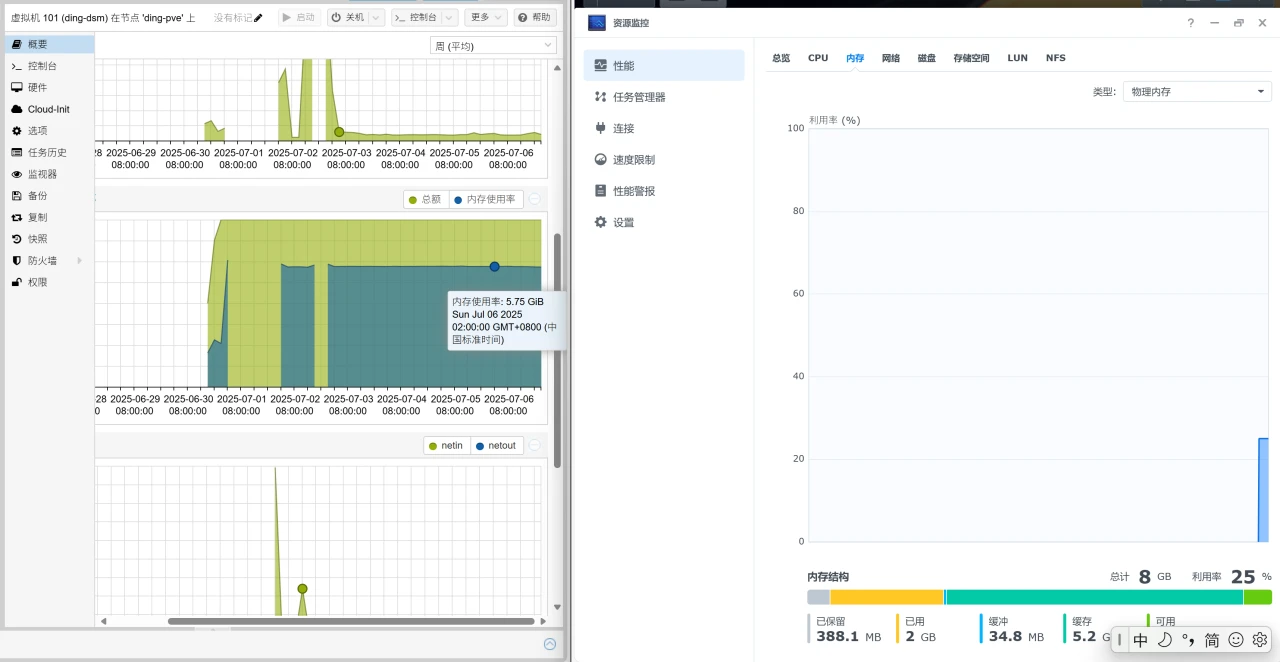The width and height of the screenshot is (1280, 662).
Task: Open the 备份 (Backup) floppy icon
Action: (x=17, y=196)
